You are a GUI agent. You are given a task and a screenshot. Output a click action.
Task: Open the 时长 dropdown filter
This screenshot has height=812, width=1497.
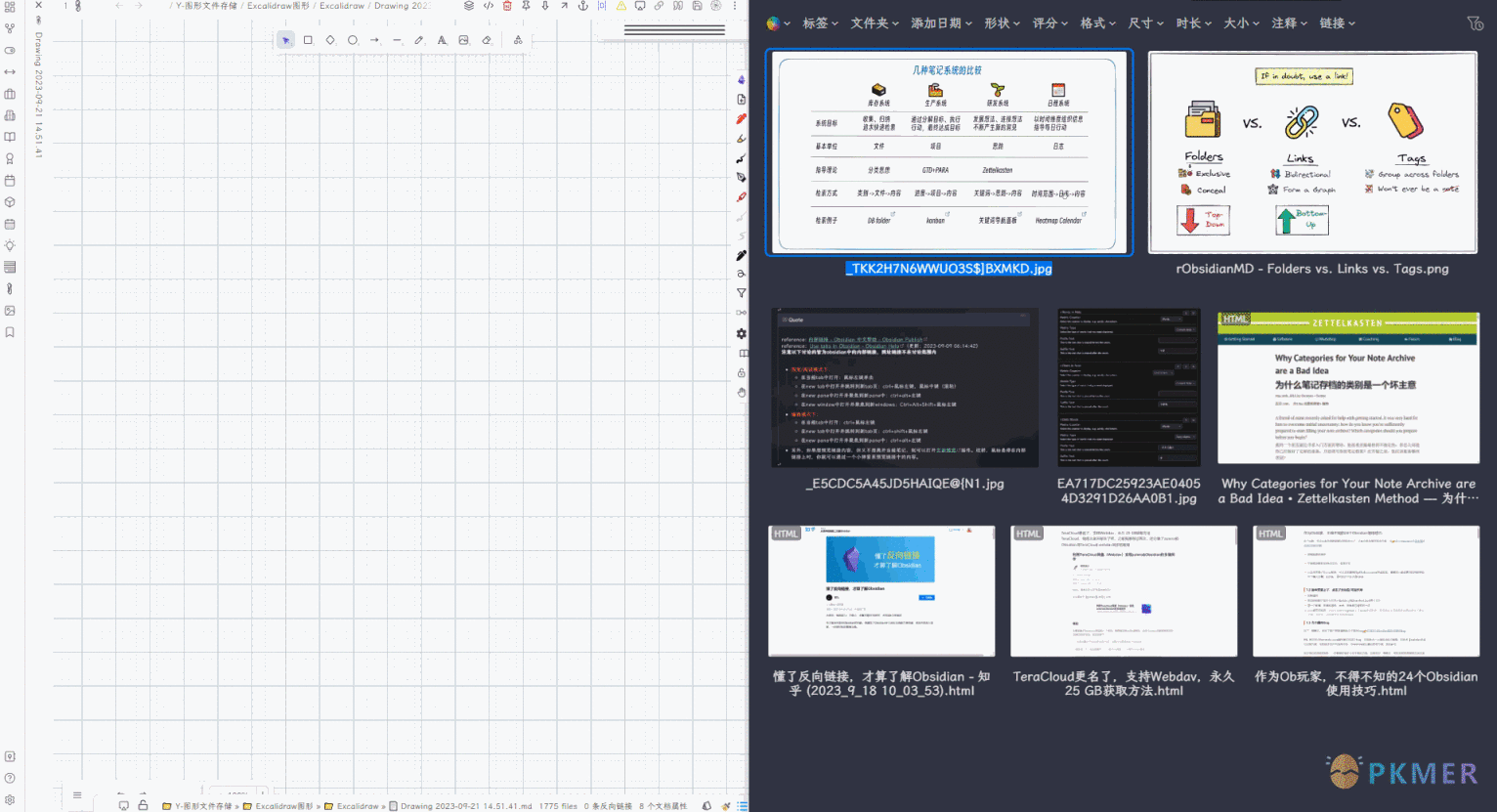[x=1193, y=22]
